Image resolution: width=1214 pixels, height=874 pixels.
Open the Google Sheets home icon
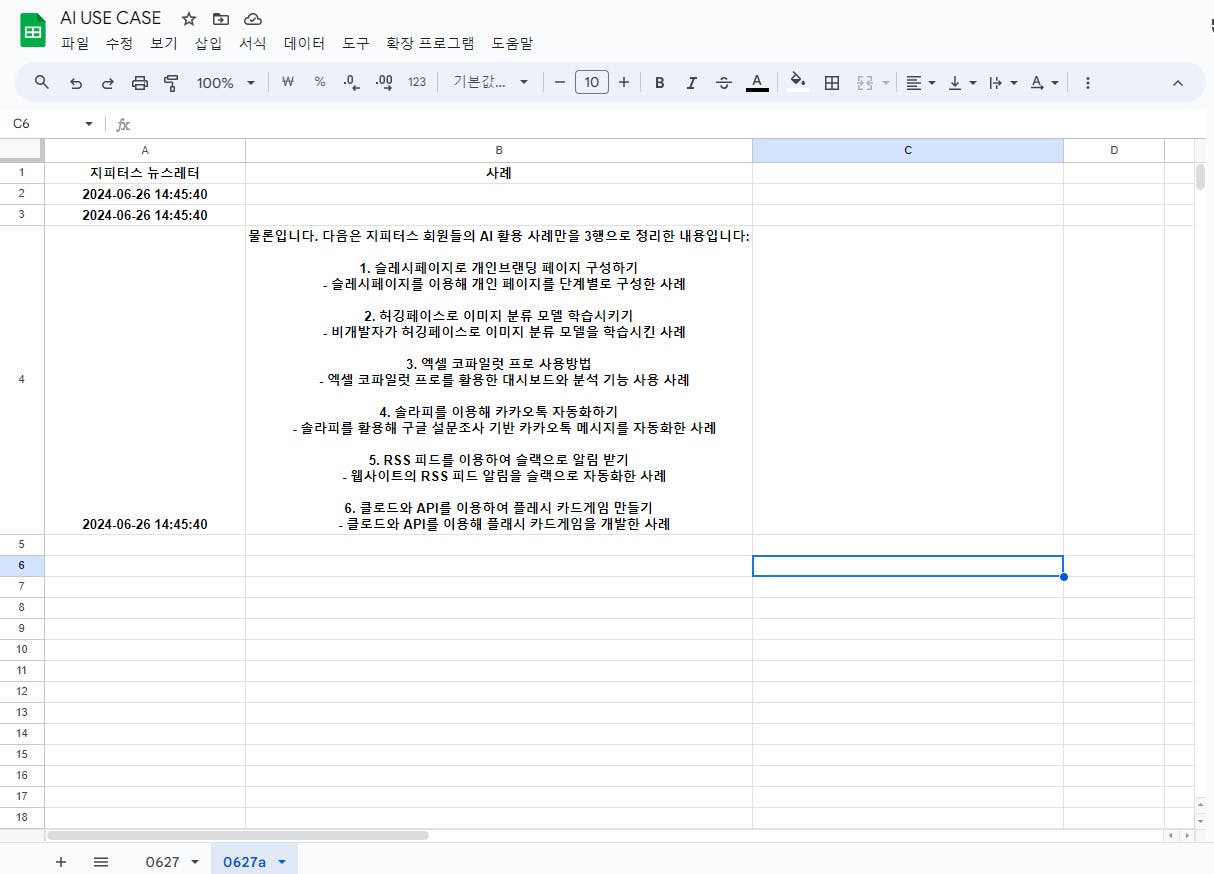click(x=33, y=30)
